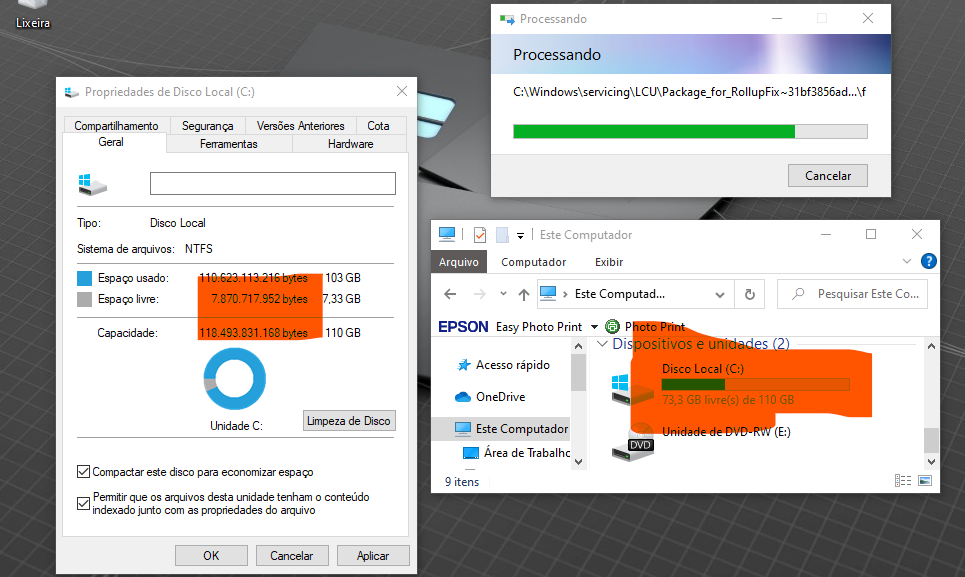This screenshot has width=965, height=577.
Task: Click the New folder quick access icon
Action: coord(502,234)
